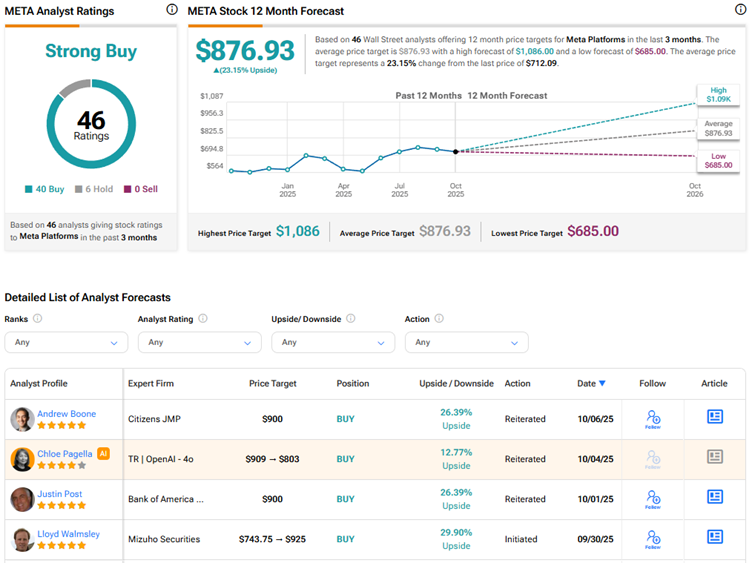Open article icon for Andrew Boone row

[715, 417]
